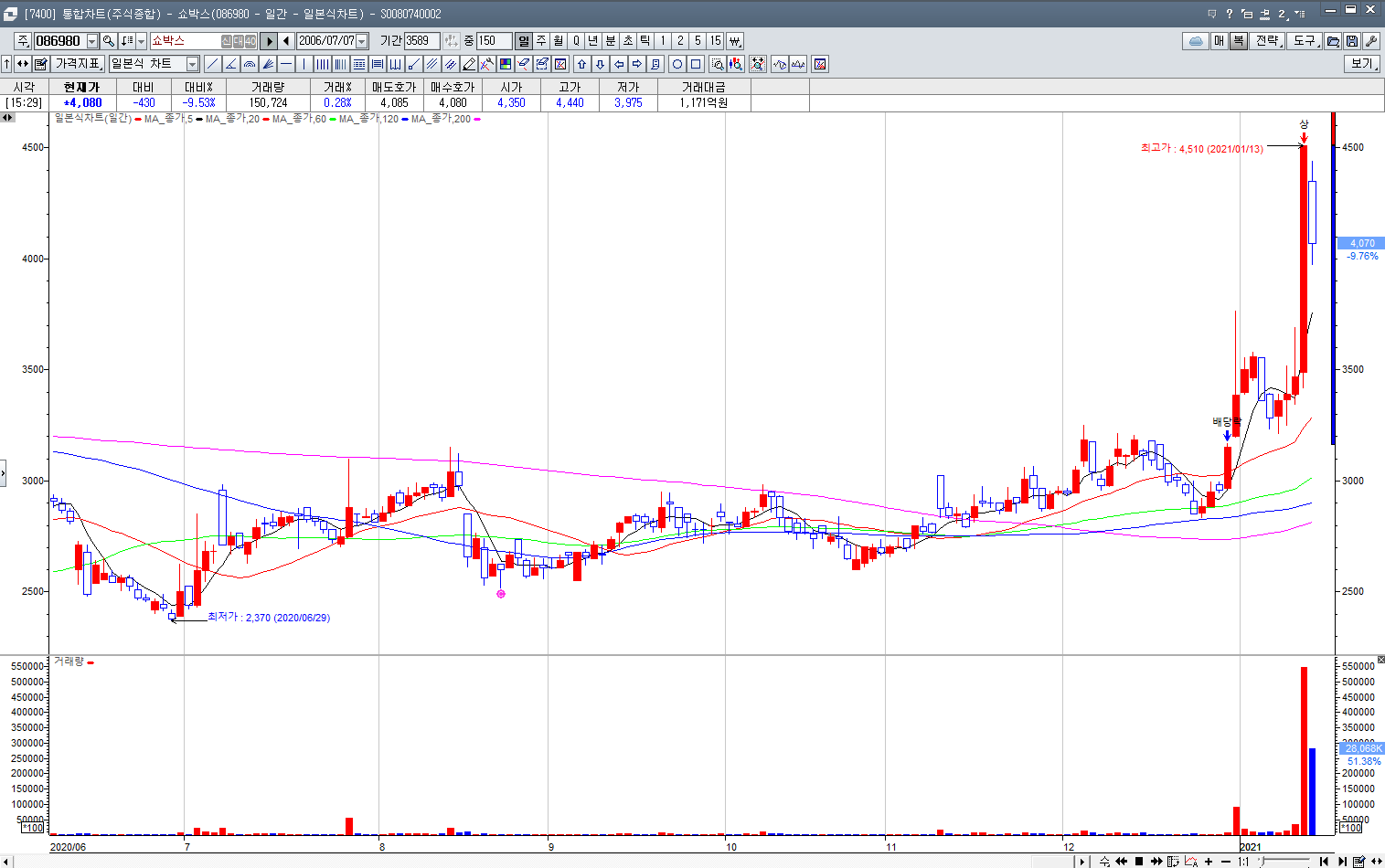
Task: Toggle daily period button 일
Action: tap(524, 41)
